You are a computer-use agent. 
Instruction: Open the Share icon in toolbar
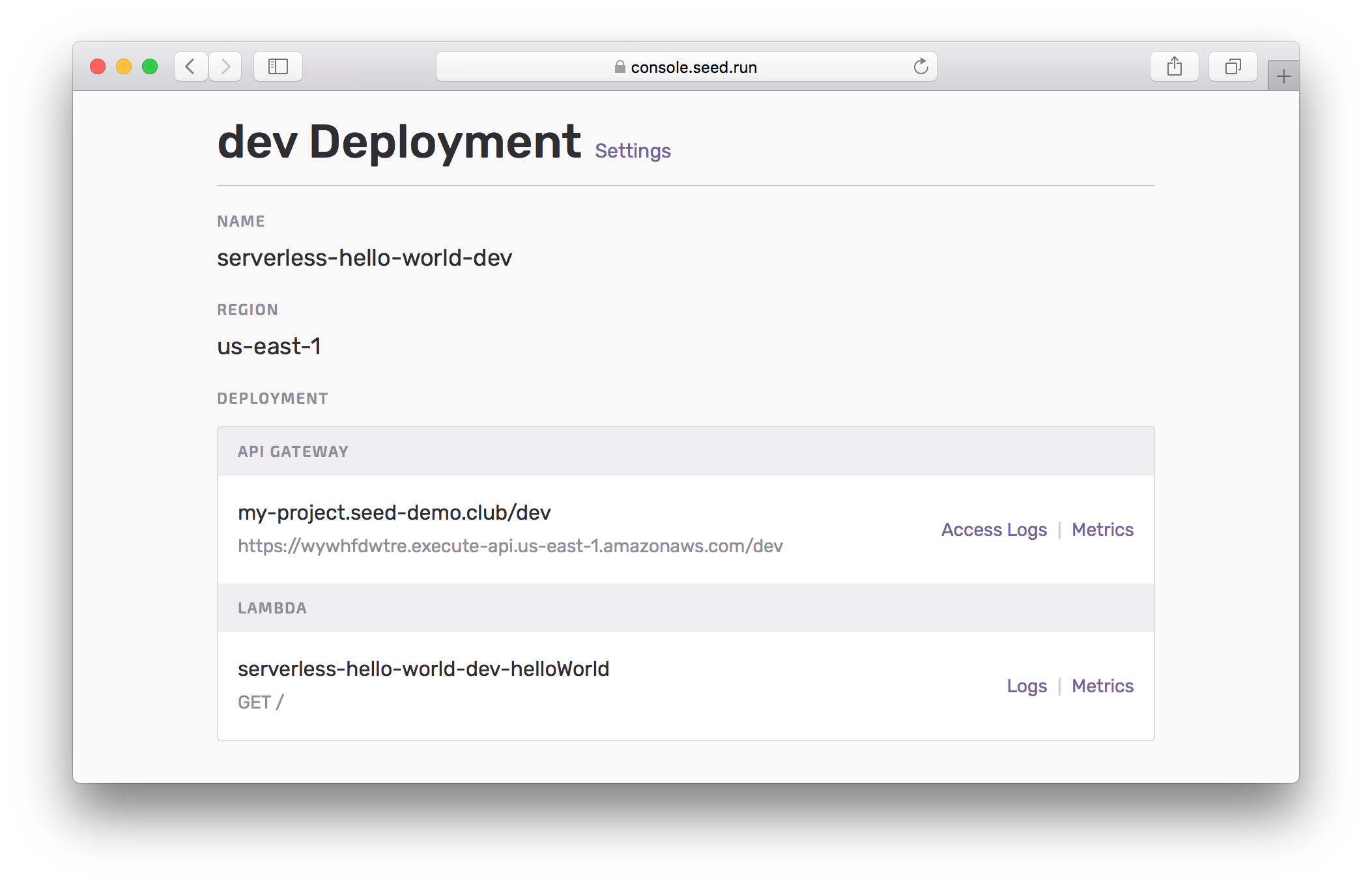(1174, 66)
